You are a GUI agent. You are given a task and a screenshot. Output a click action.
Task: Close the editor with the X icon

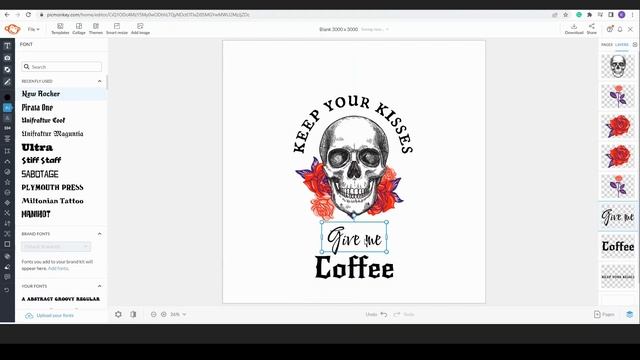click(631, 29)
